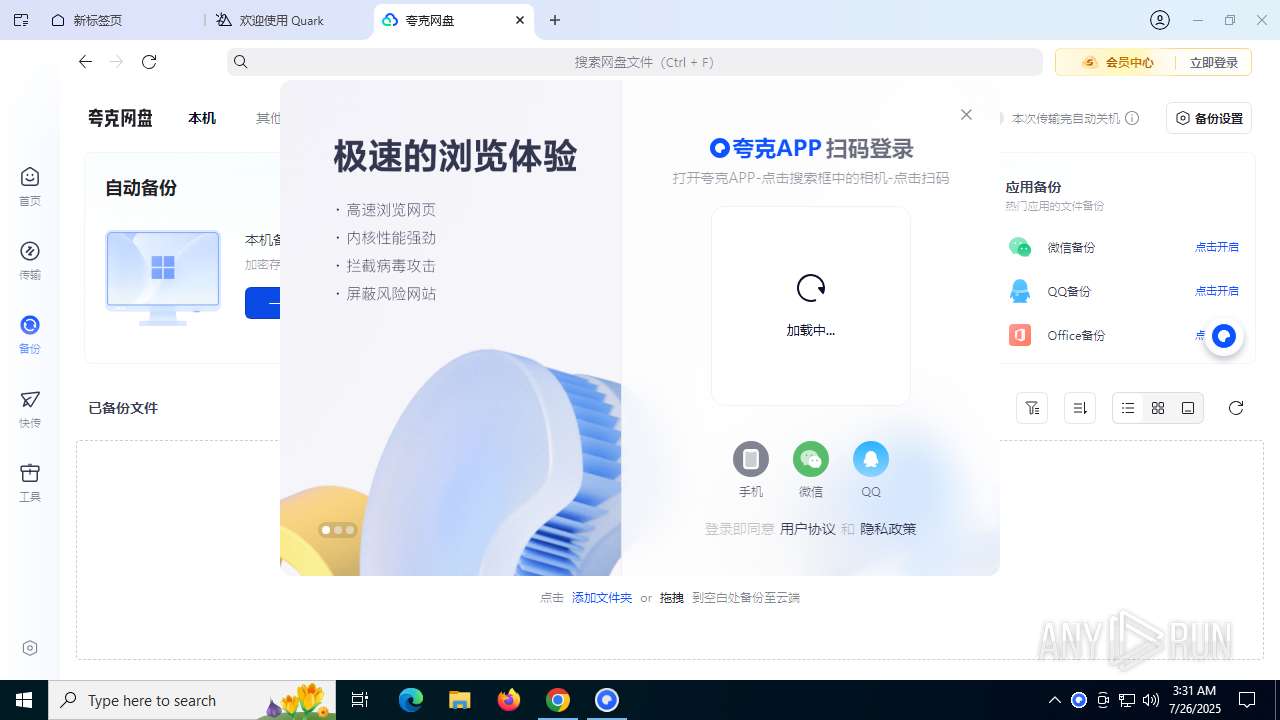Screen dimensions: 1280x720
Task: Launch Microsoft Edge from the taskbar
Action: (x=411, y=700)
